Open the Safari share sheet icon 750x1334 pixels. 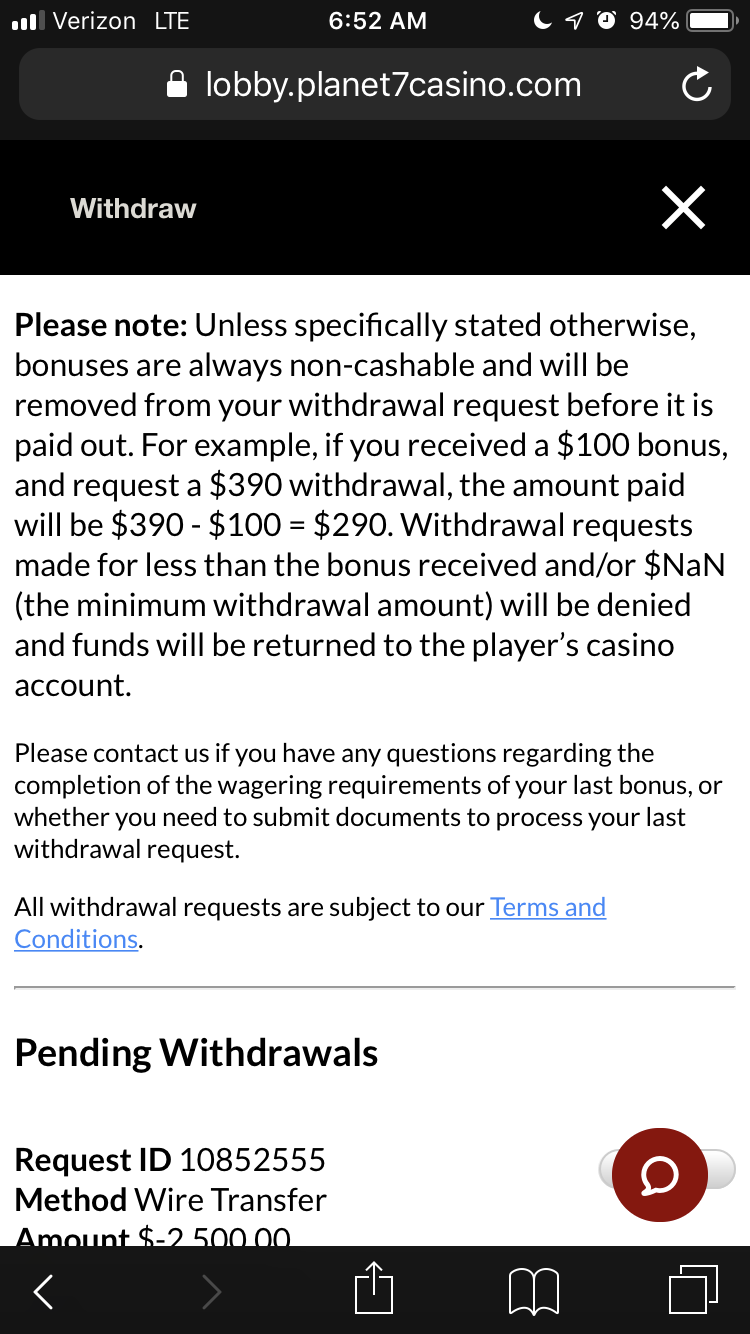(375, 1288)
